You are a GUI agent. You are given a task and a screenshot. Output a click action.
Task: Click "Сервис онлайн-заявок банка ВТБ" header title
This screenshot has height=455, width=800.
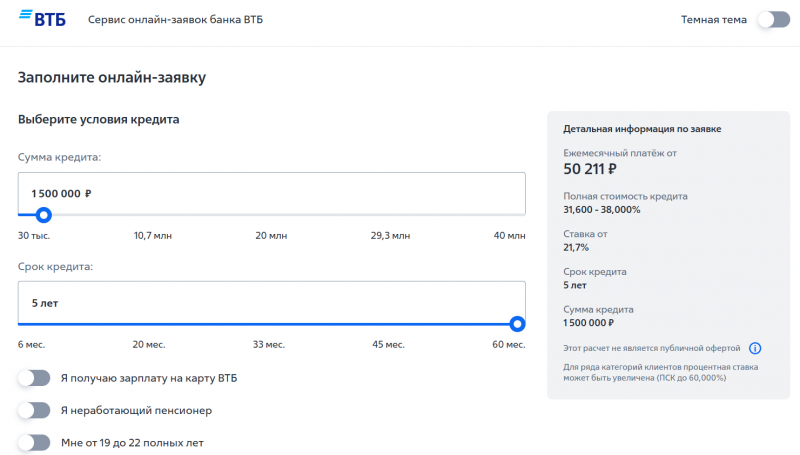click(x=175, y=20)
